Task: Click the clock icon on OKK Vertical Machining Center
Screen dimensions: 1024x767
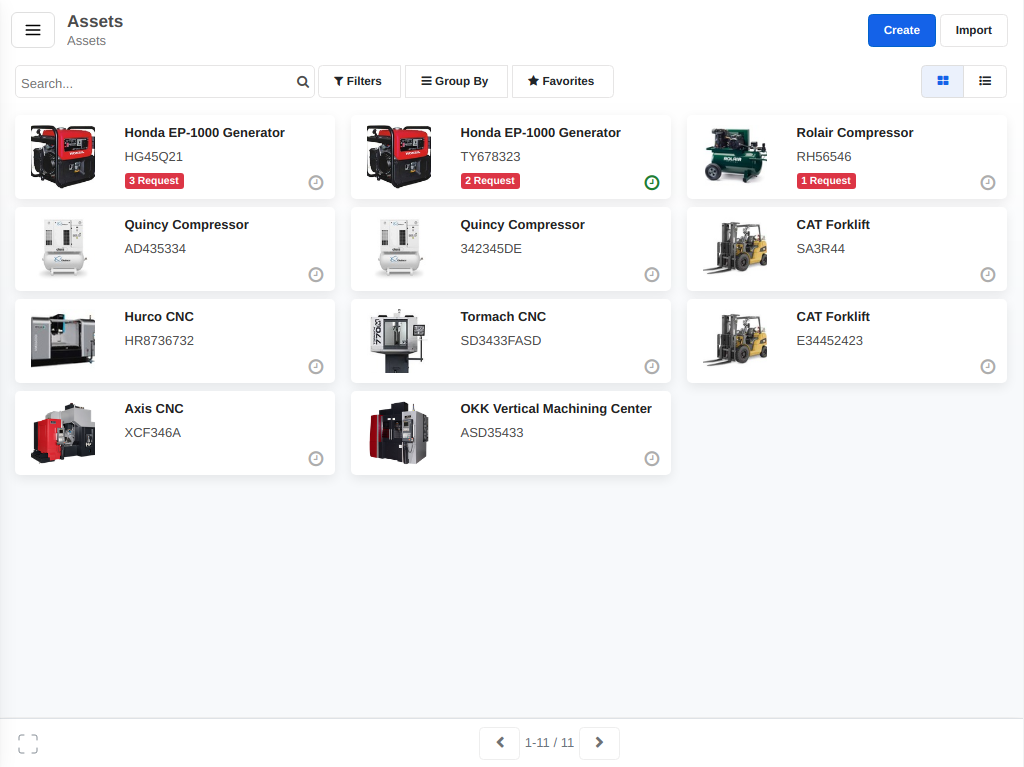Action: tap(651, 458)
